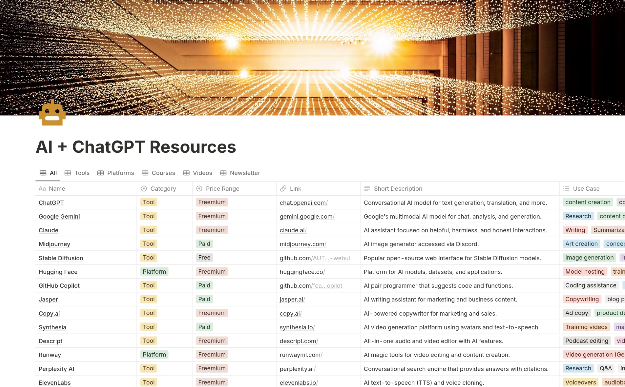Open the Videos view tab
This screenshot has width=625, height=387.
coord(198,173)
